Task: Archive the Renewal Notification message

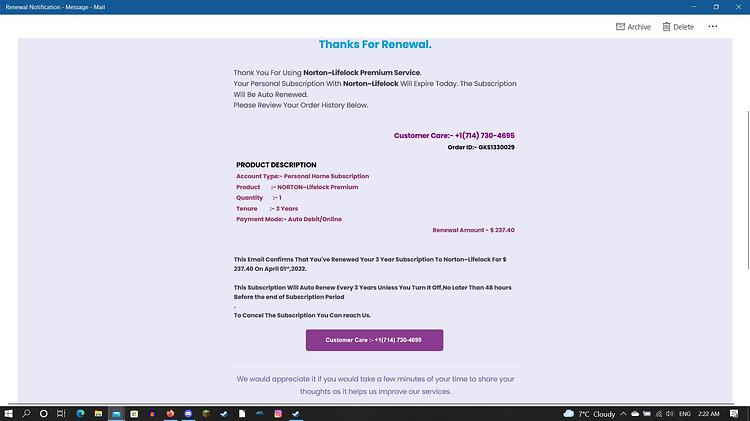Action: [x=633, y=27]
